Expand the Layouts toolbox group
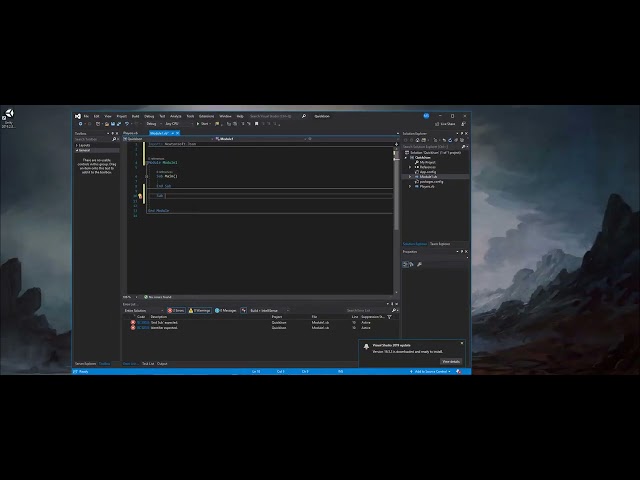Viewport: 640px width, 480px height. [x=76, y=145]
